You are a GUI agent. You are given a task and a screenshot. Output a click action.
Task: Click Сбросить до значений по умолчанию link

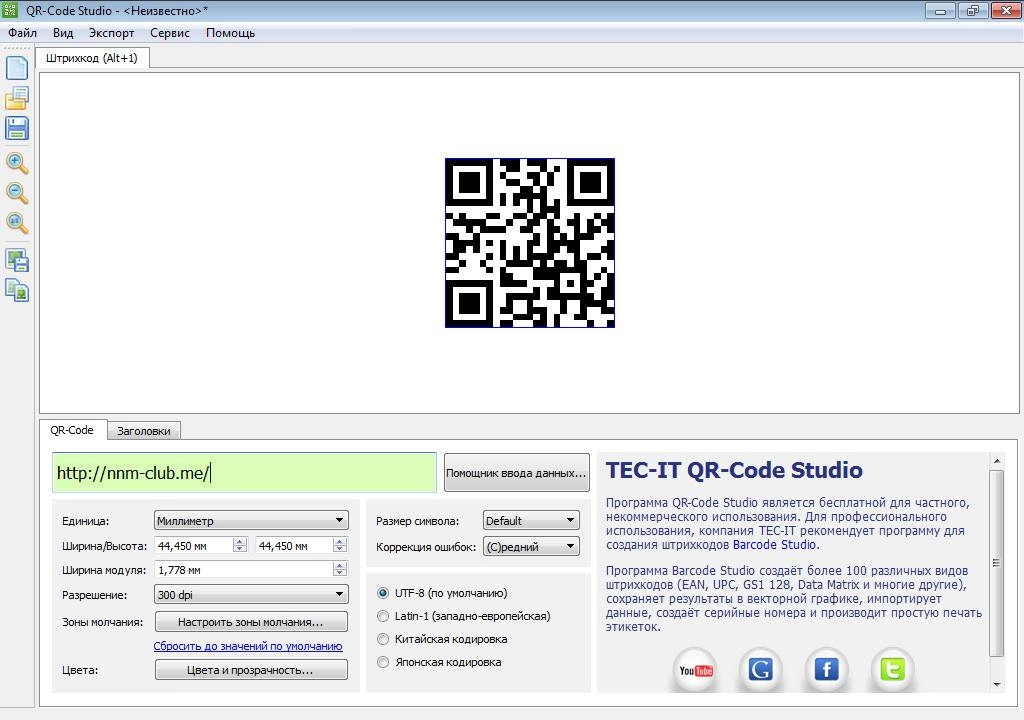248,646
